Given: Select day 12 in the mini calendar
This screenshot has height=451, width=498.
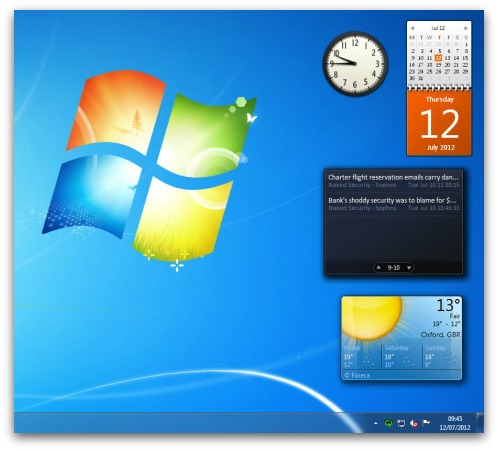Looking at the screenshot, I should [x=439, y=58].
